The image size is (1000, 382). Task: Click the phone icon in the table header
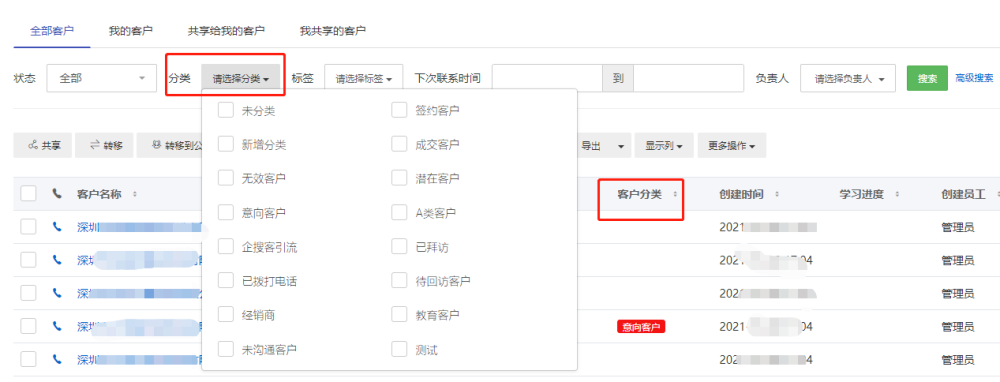pos(57,194)
